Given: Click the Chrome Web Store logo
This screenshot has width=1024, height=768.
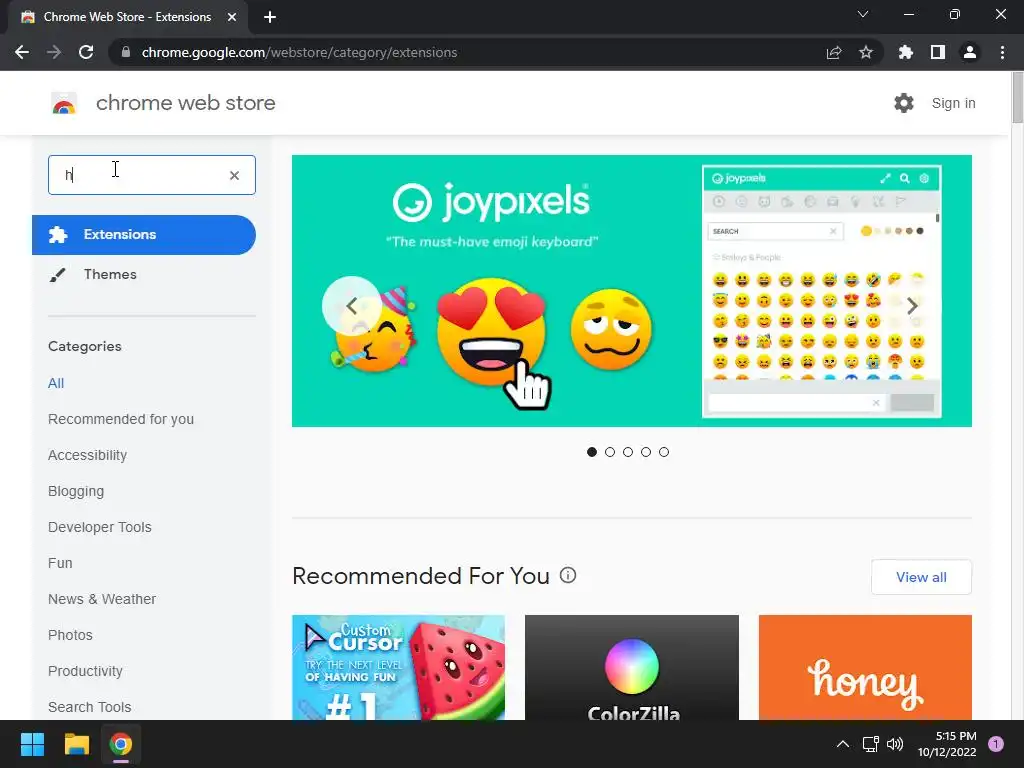Looking at the screenshot, I should coord(64,103).
